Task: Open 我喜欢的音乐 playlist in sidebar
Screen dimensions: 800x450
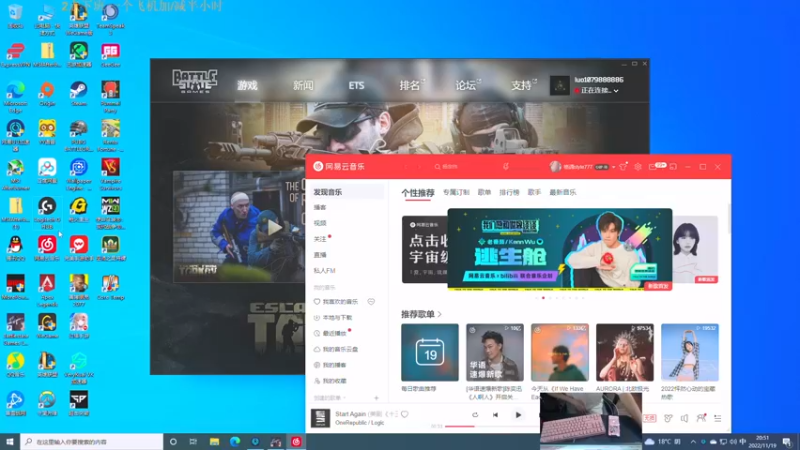Action: click(337, 302)
